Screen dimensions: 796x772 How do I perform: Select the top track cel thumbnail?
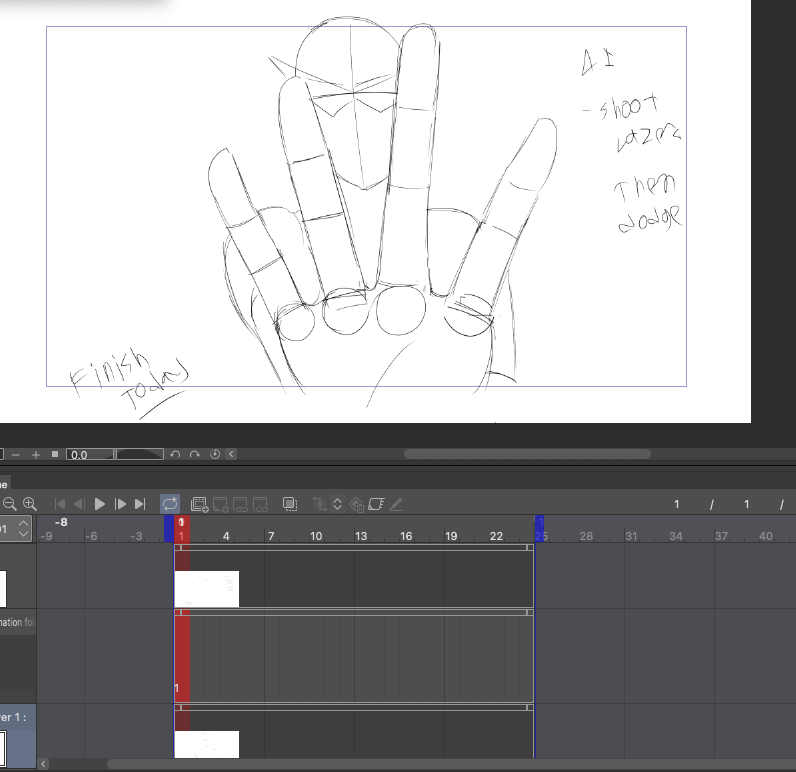(x=207, y=589)
